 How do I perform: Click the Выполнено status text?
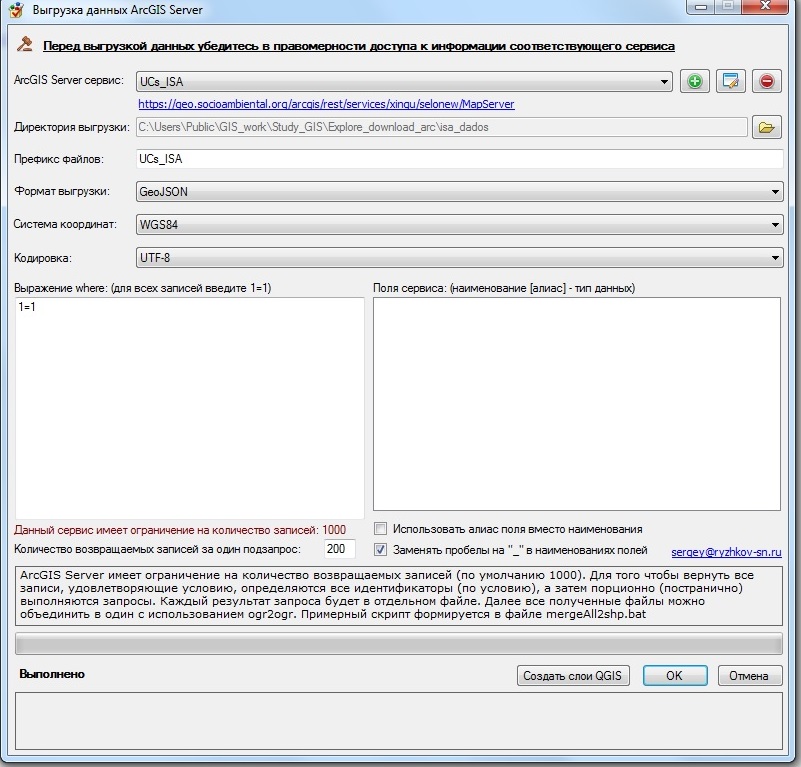52,674
